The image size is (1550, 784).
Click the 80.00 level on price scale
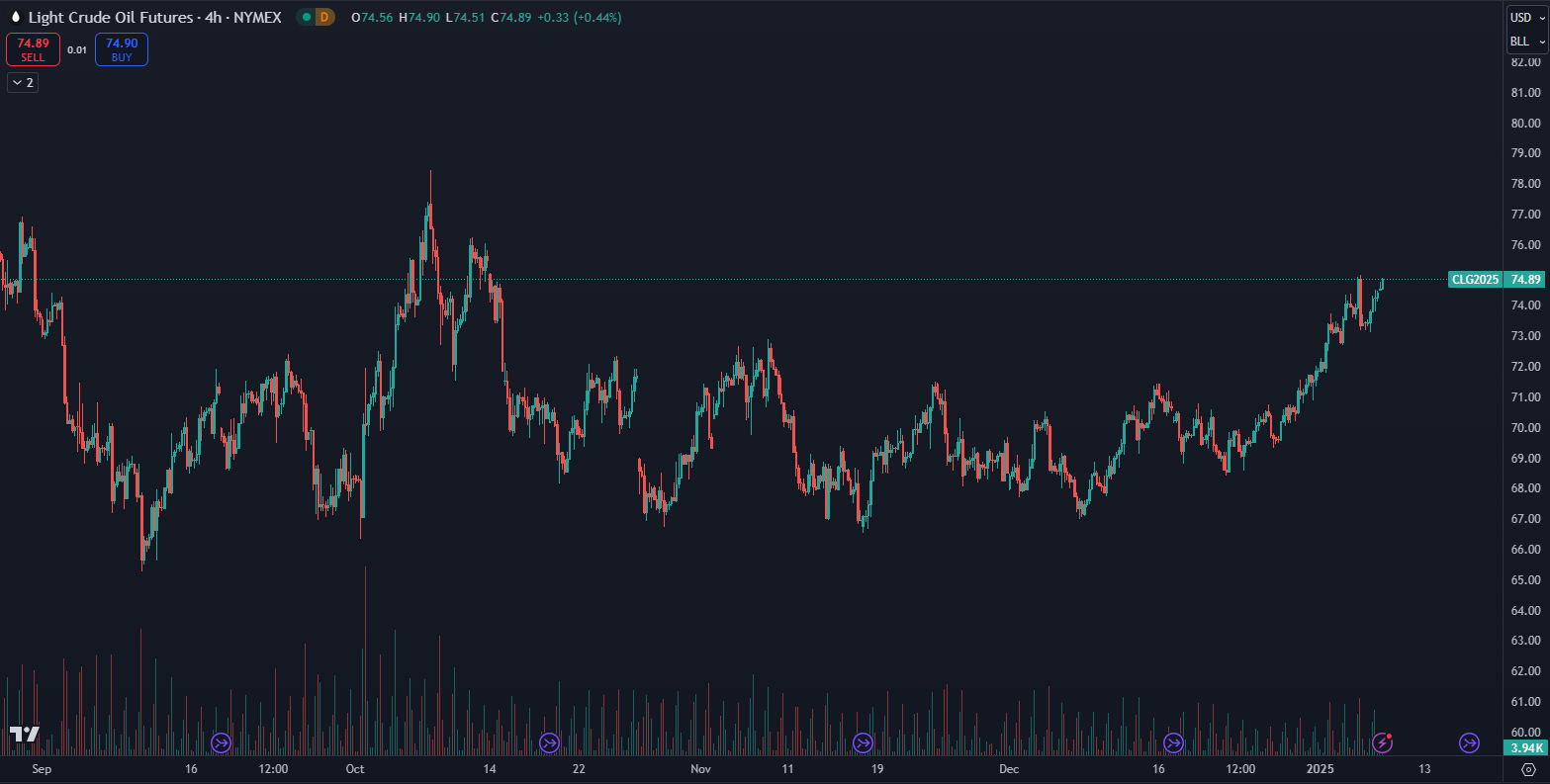coord(1525,124)
